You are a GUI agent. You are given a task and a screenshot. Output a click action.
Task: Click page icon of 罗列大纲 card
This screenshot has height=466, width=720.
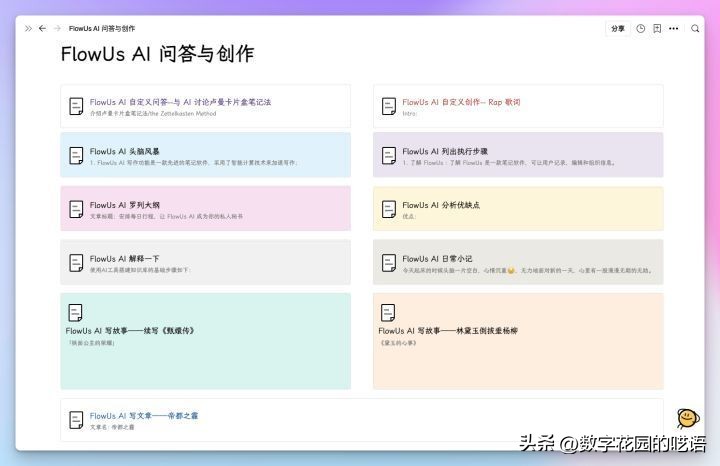(76, 209)
